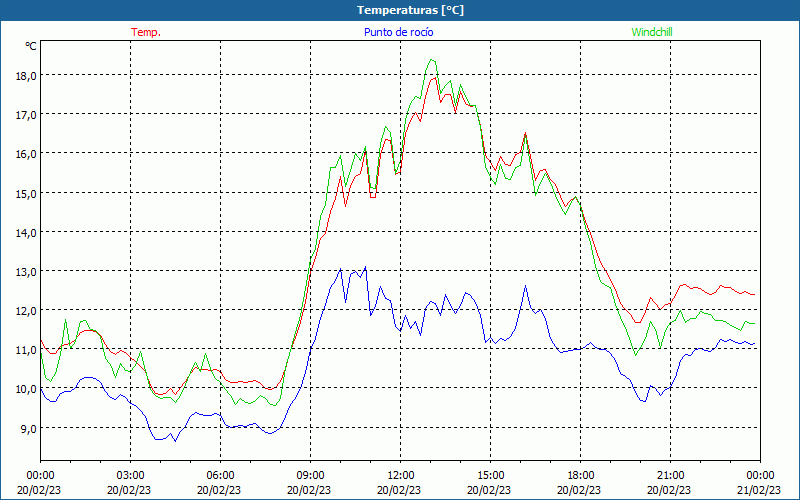Click the 9,0 y-axis value
Viewport: 800px width, 500px height.
point(29,429)
